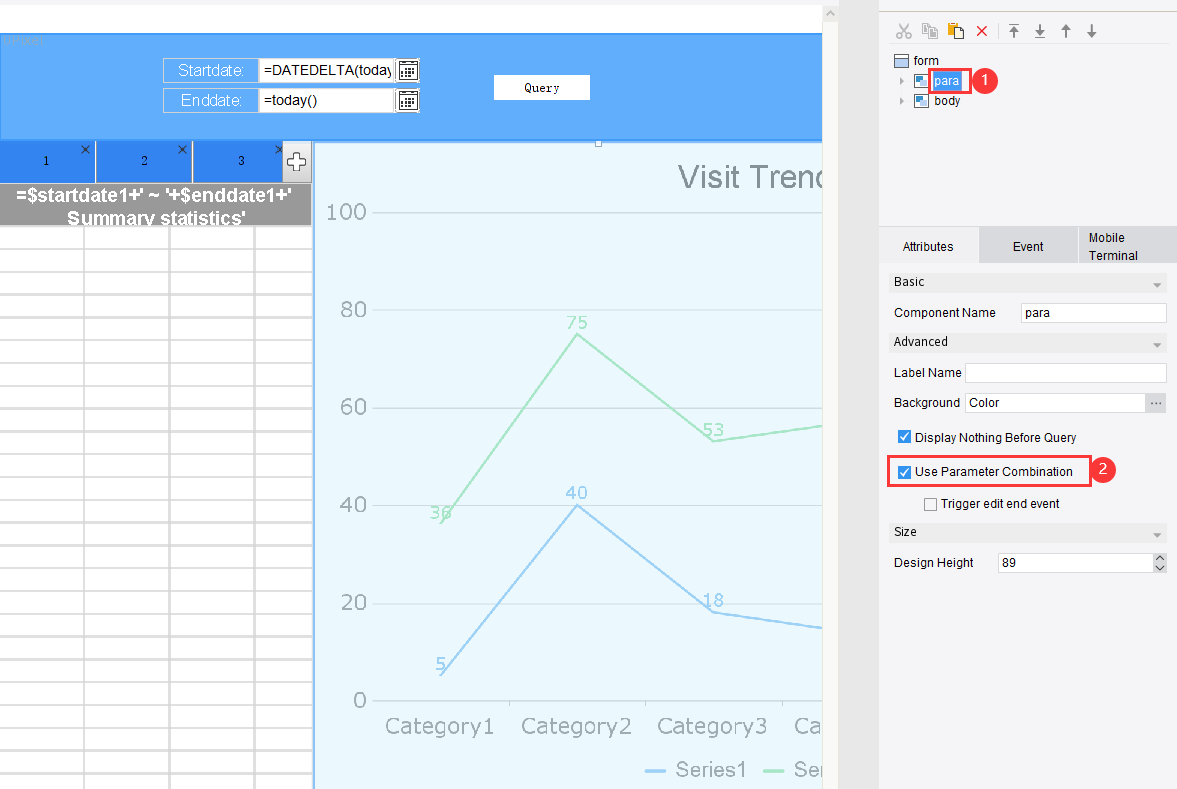
Task: Close tab 1 with its X
Action: coord(86,149)
